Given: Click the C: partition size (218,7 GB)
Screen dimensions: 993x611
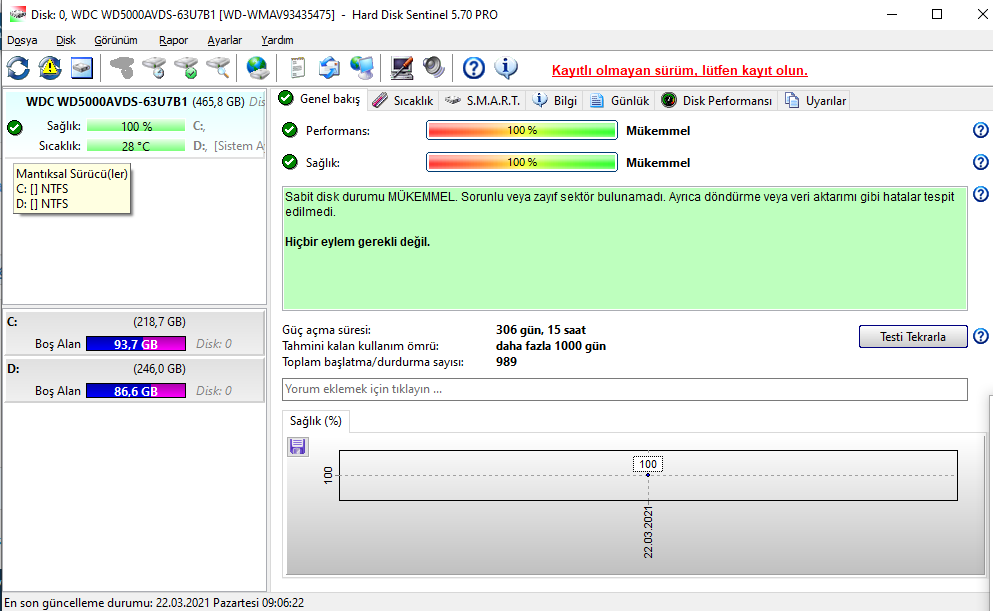Looking at the screenshot, I should (x=160, y=322).
